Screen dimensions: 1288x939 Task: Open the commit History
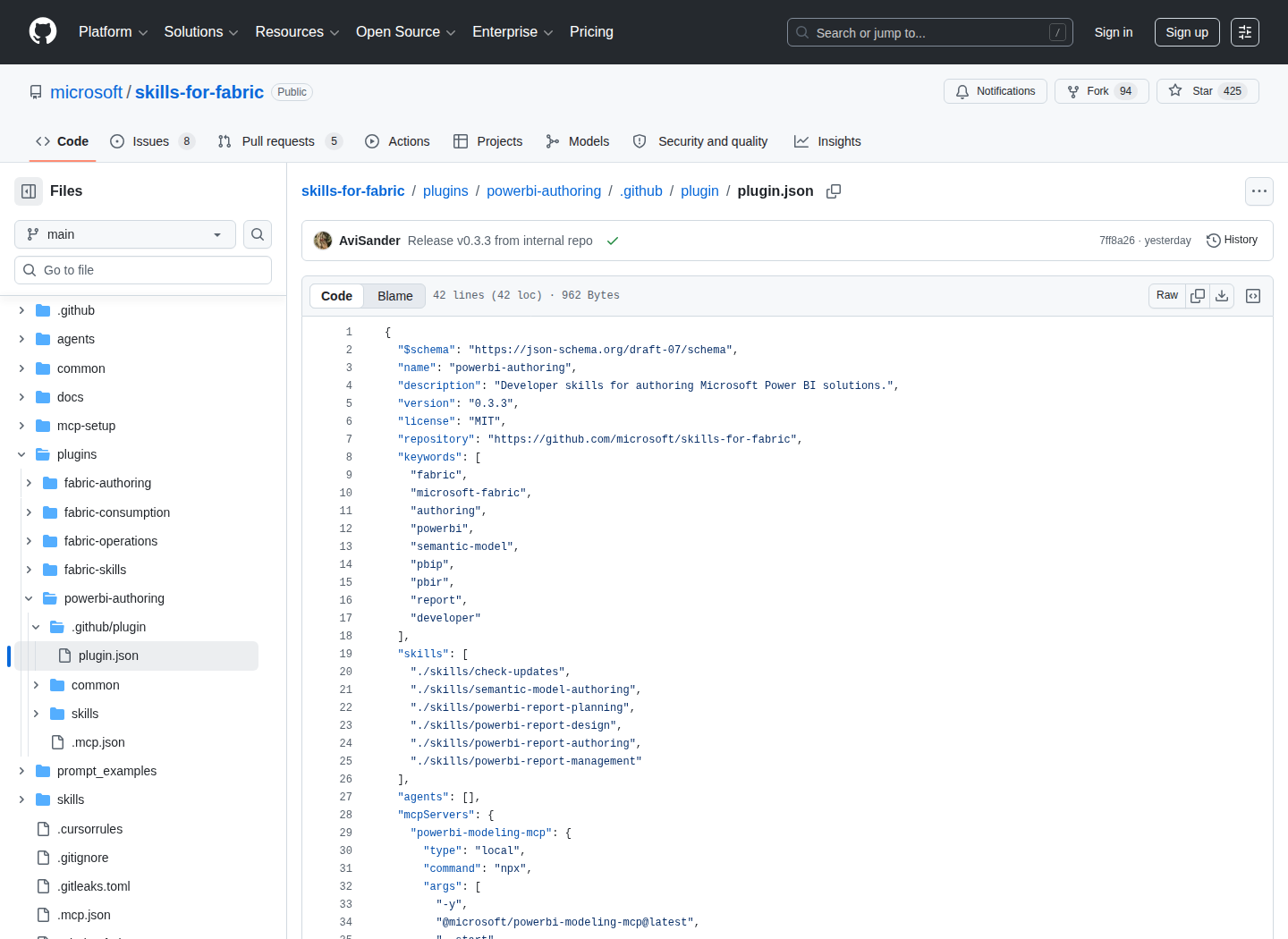point(1232,241)
